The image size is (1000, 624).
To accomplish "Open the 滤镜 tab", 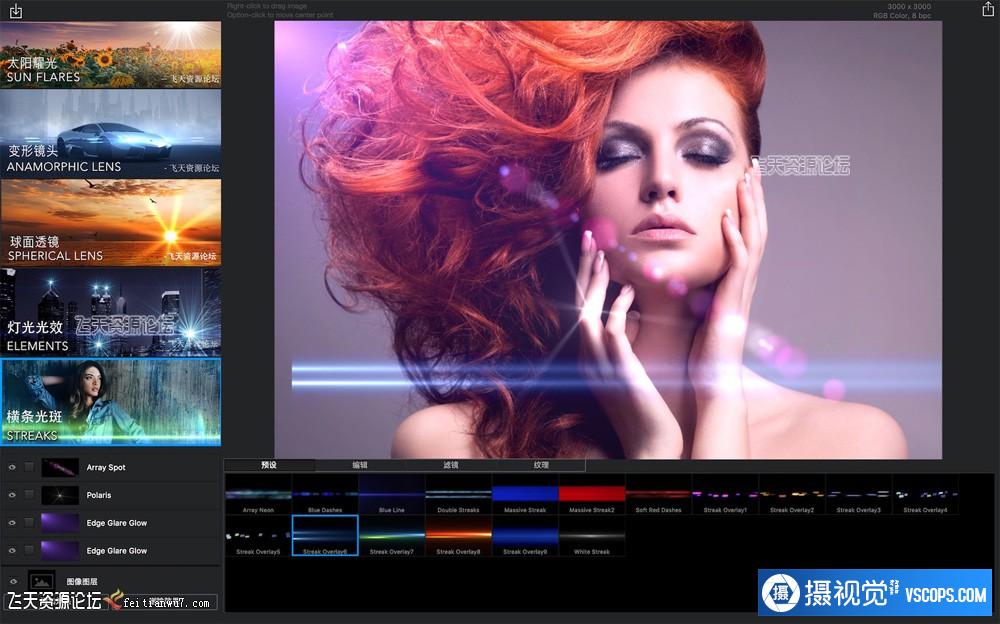I will pyautogui.click(x=450, y=465).
